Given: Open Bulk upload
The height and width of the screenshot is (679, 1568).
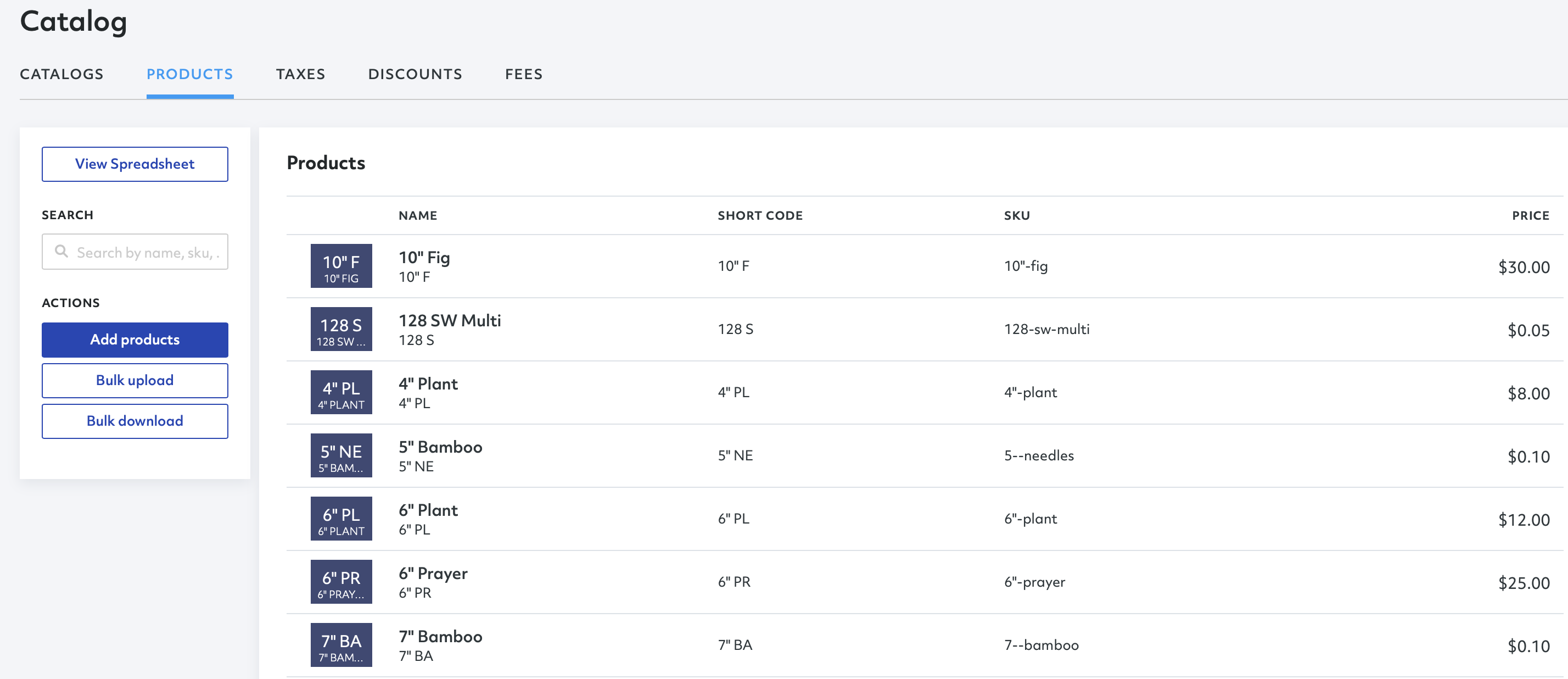Looking at the screenshot, I should (x=135, y=381).
